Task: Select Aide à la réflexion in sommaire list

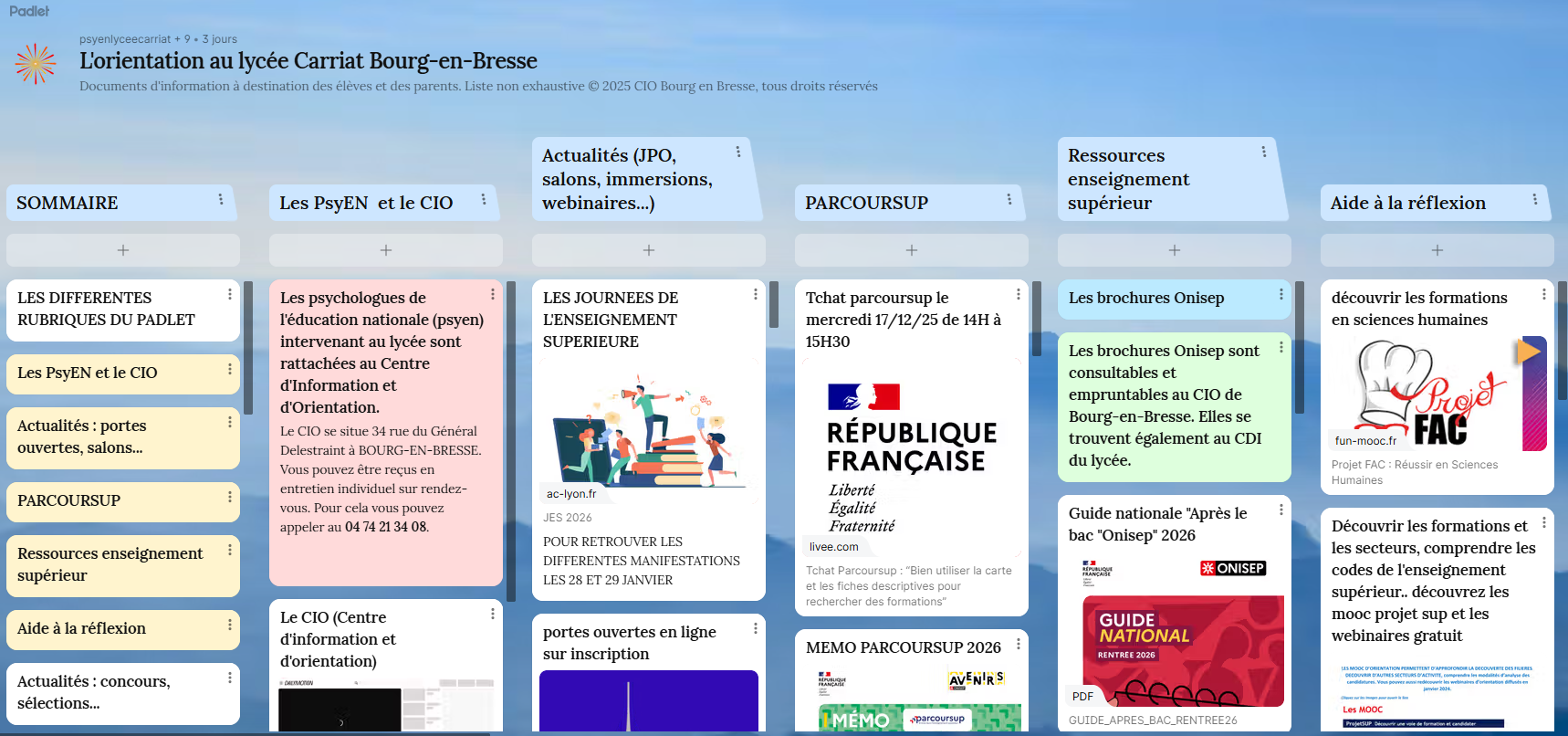Action: tap(82, 628)
